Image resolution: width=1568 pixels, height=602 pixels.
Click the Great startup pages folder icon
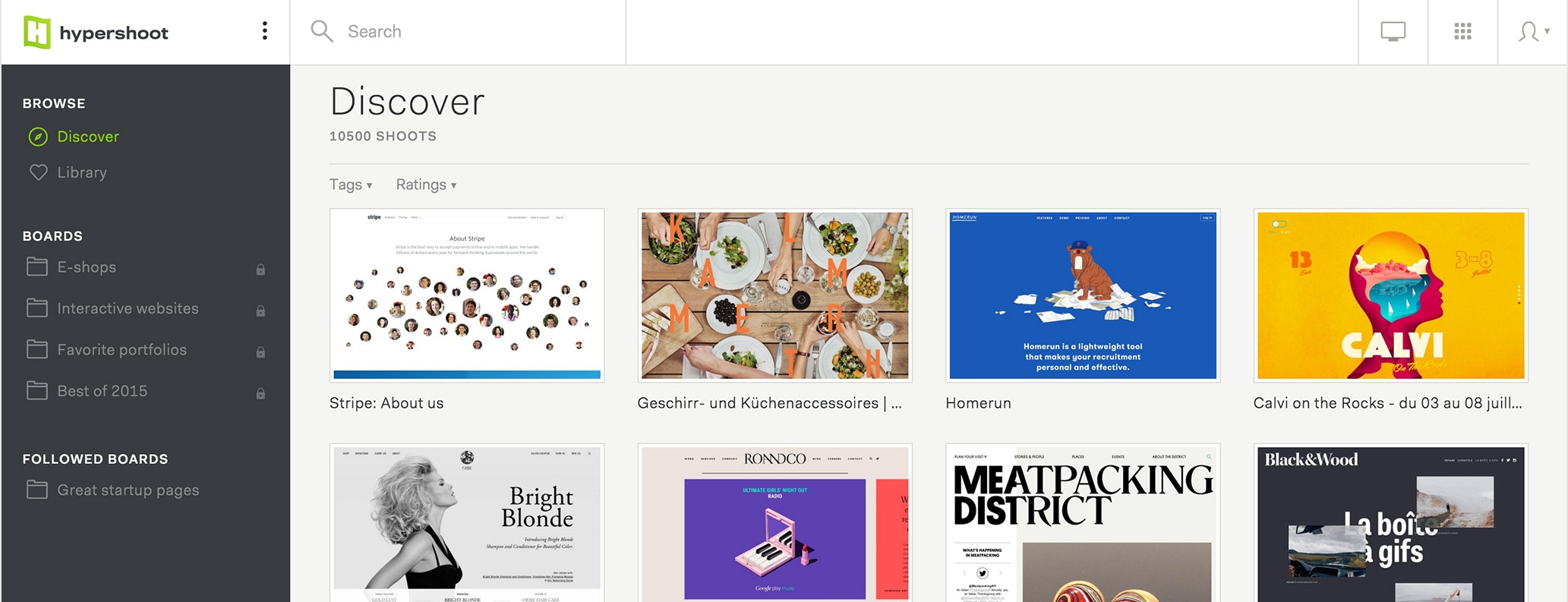point(37,490)
